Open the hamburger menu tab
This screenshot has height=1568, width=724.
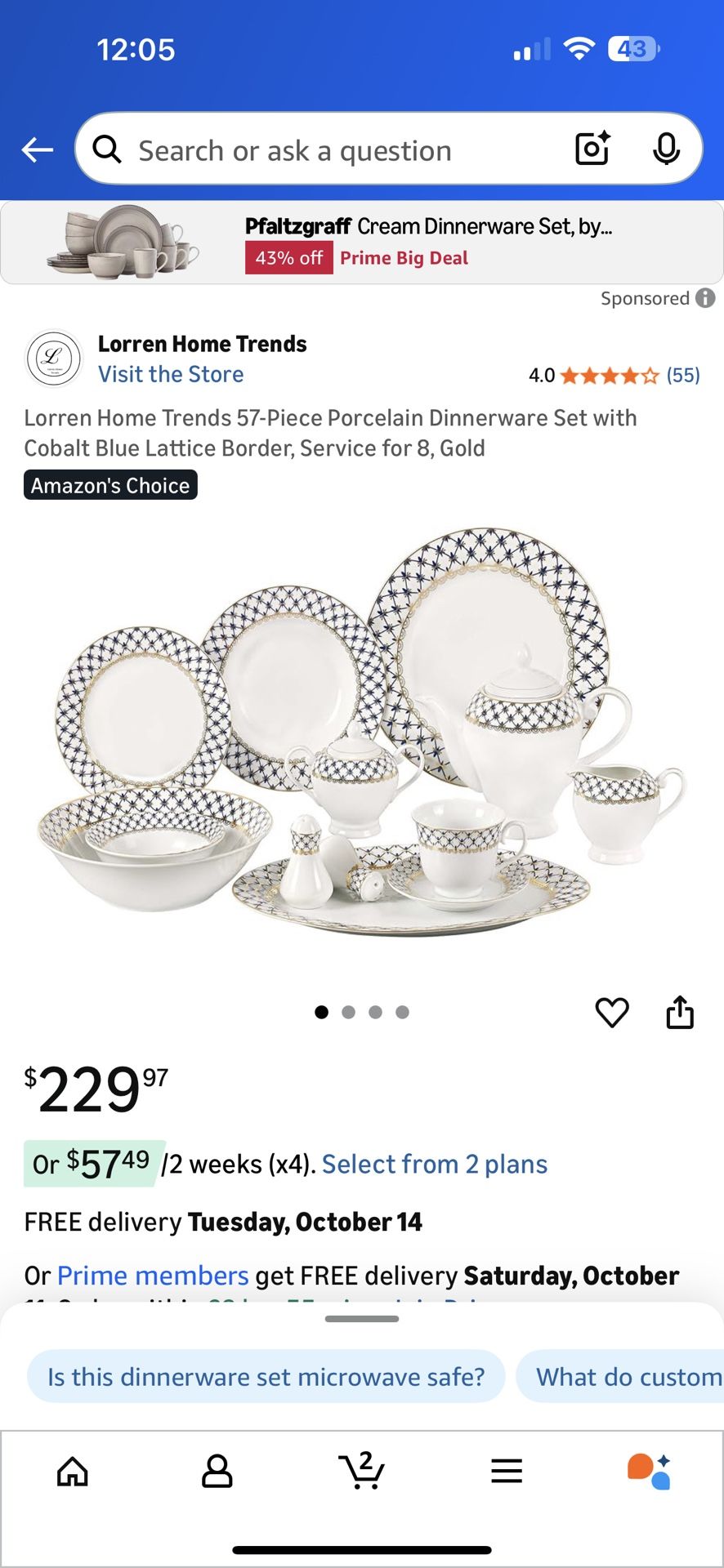click(x=507, y=1472)
